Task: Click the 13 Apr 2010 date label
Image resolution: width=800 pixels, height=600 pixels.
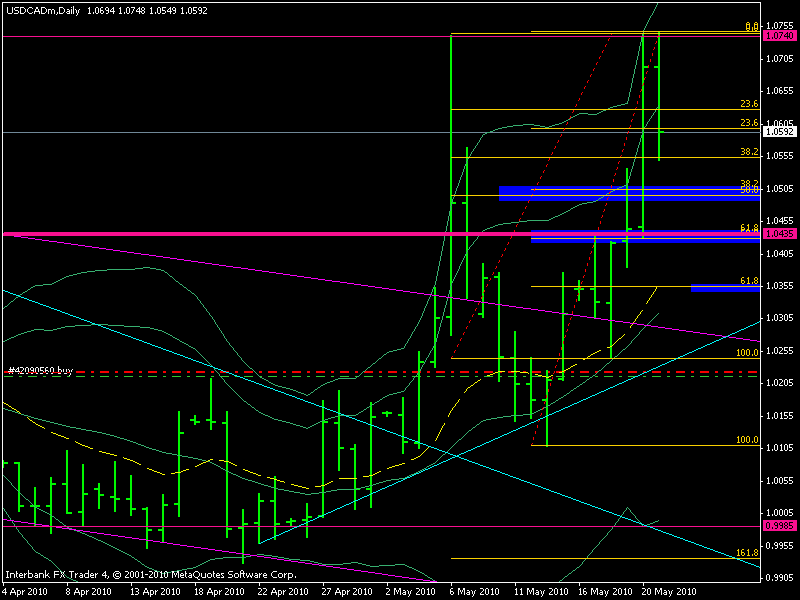Action: [x=156, y=591]
